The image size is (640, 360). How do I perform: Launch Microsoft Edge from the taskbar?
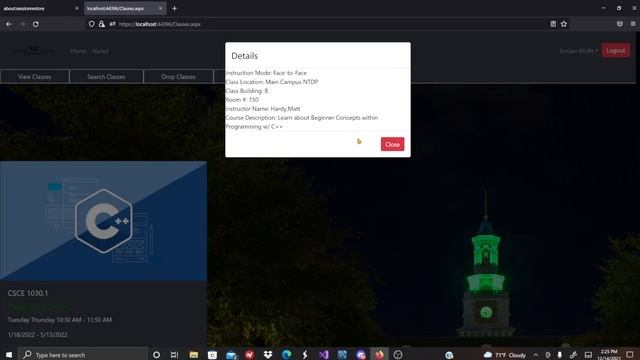click(287, 355)
